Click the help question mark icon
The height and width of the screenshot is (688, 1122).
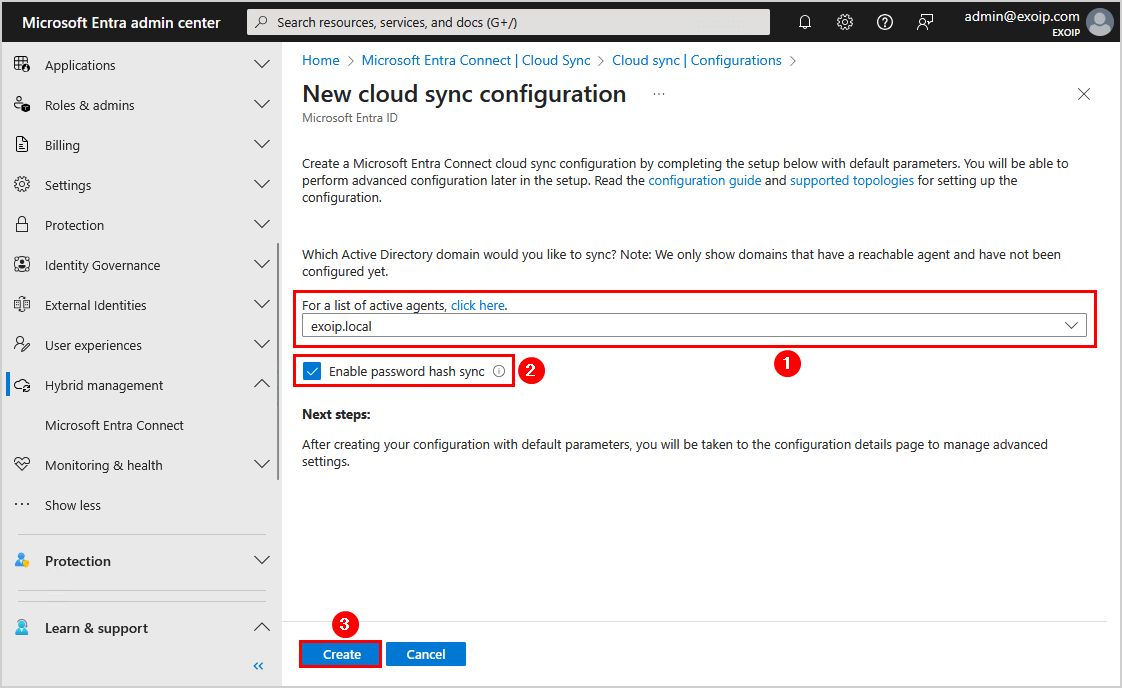click(x=885, y=22)
